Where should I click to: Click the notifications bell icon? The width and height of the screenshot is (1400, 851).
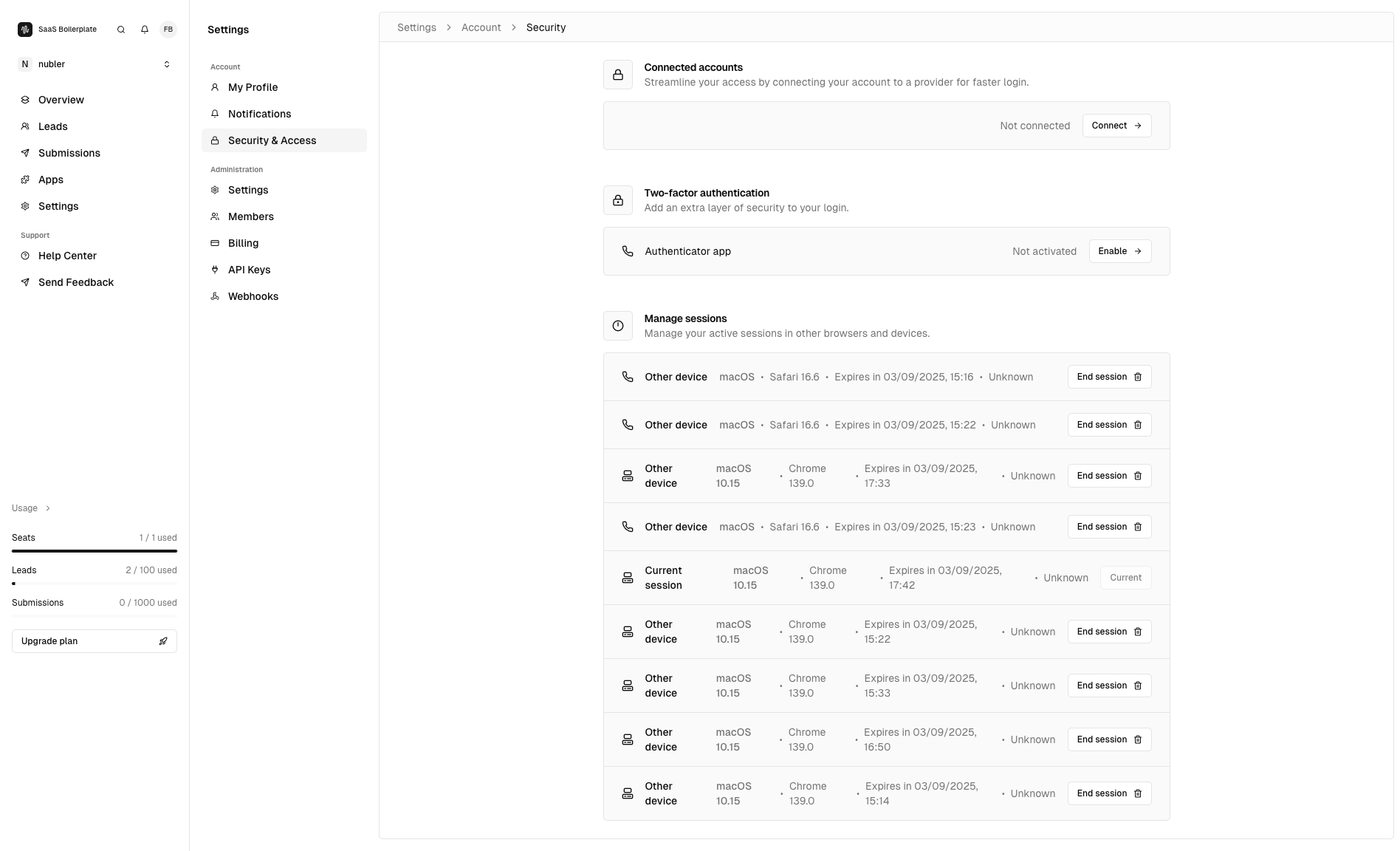click(x=144, y=30)
